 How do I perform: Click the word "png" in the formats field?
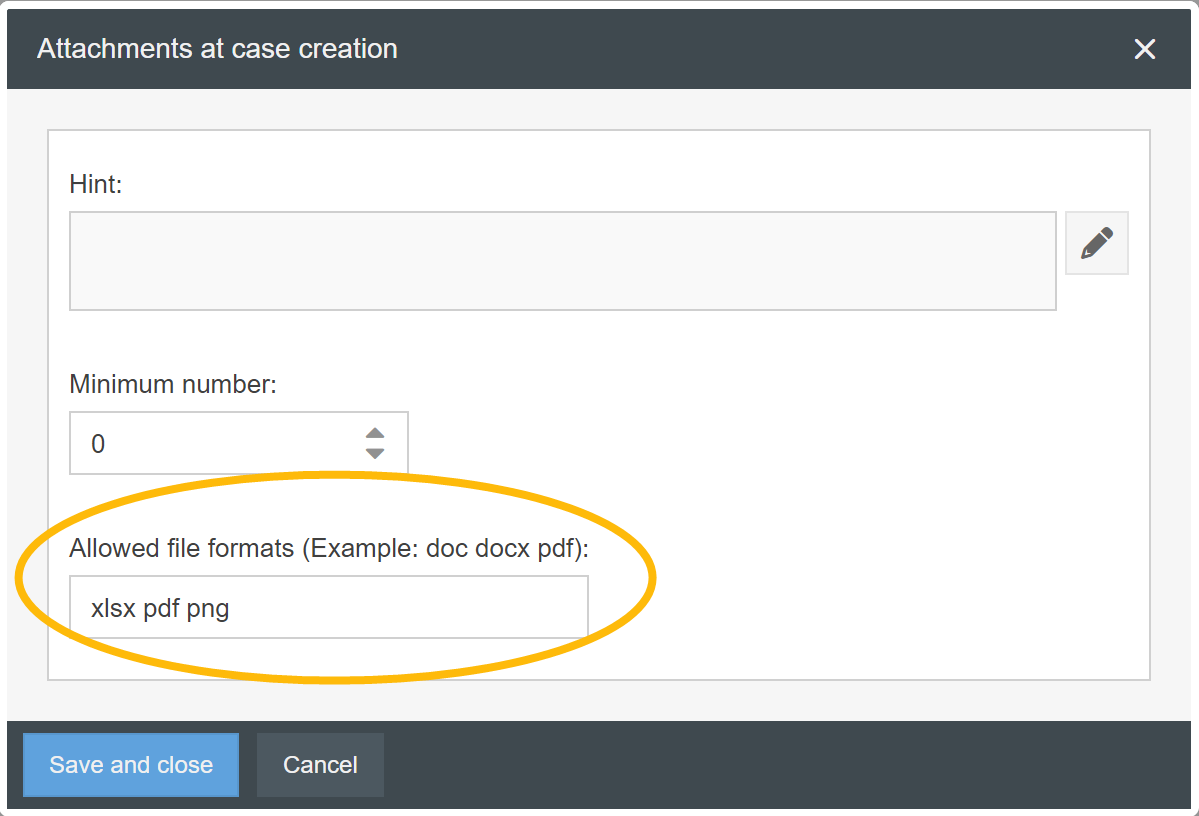click(x=208, y=608)
